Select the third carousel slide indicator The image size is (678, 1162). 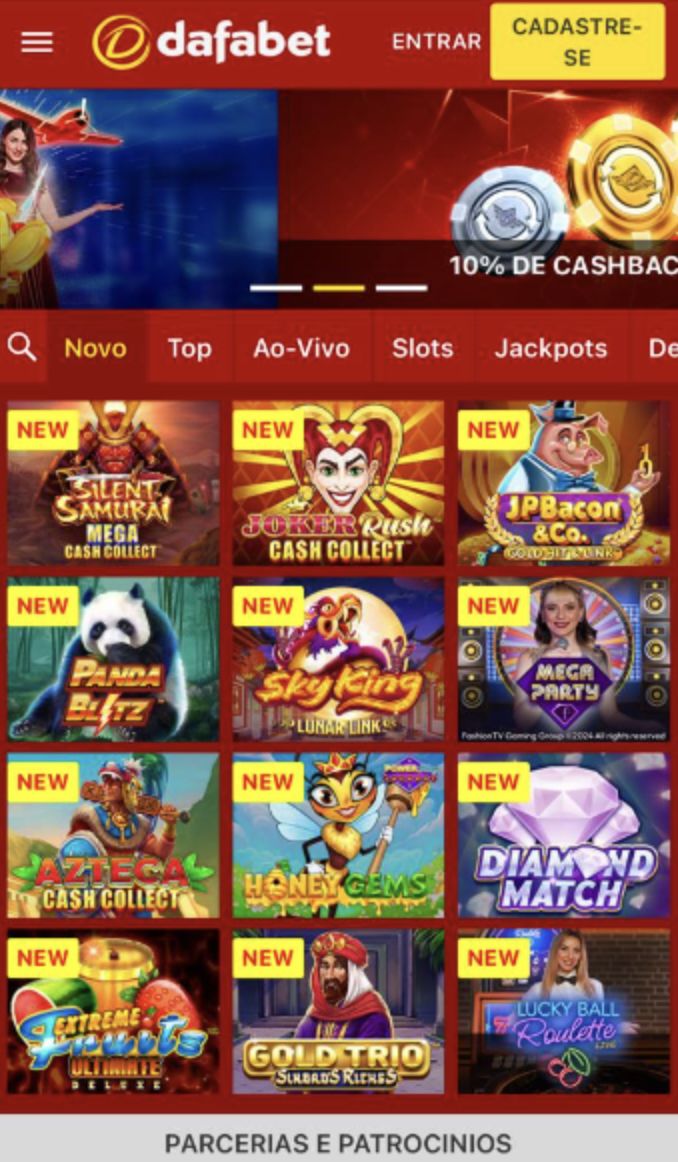coord(402,288)
